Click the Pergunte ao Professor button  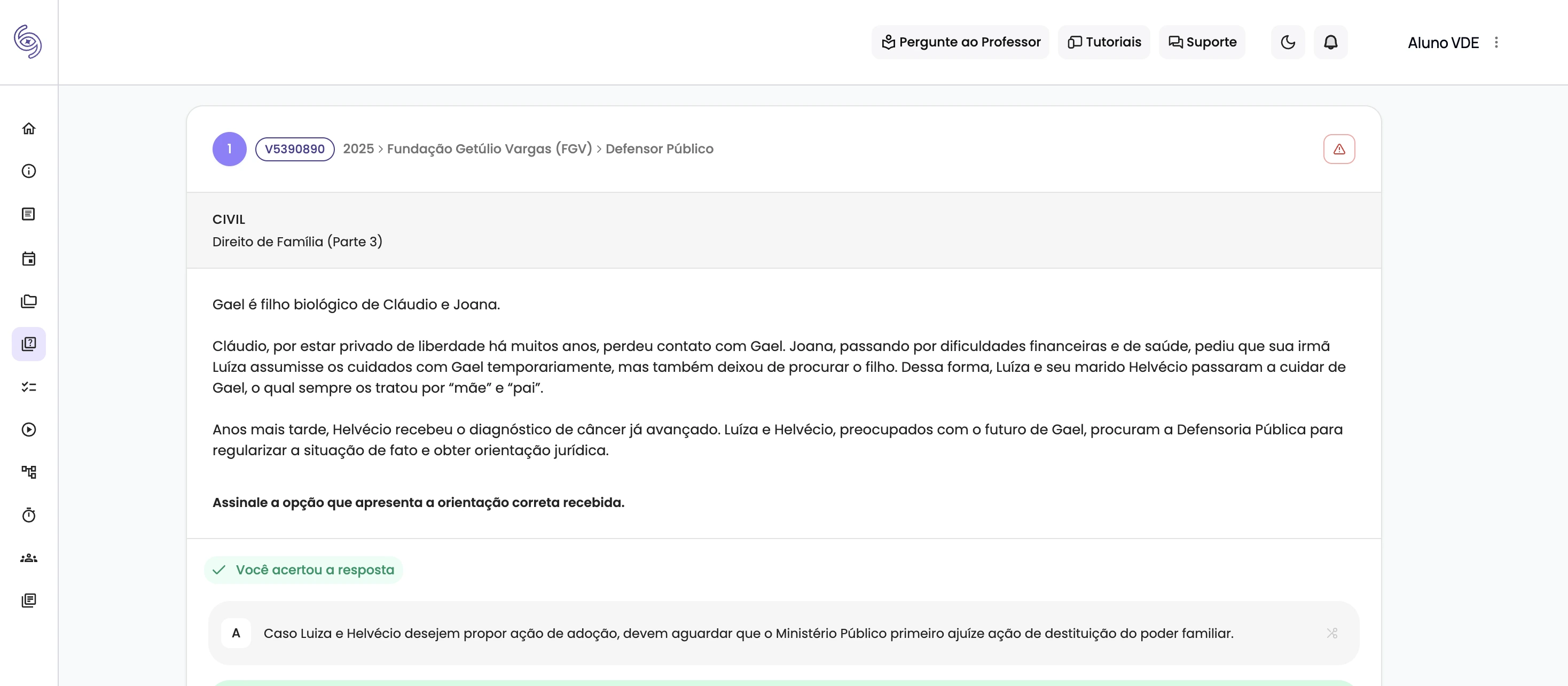point(960,42)
